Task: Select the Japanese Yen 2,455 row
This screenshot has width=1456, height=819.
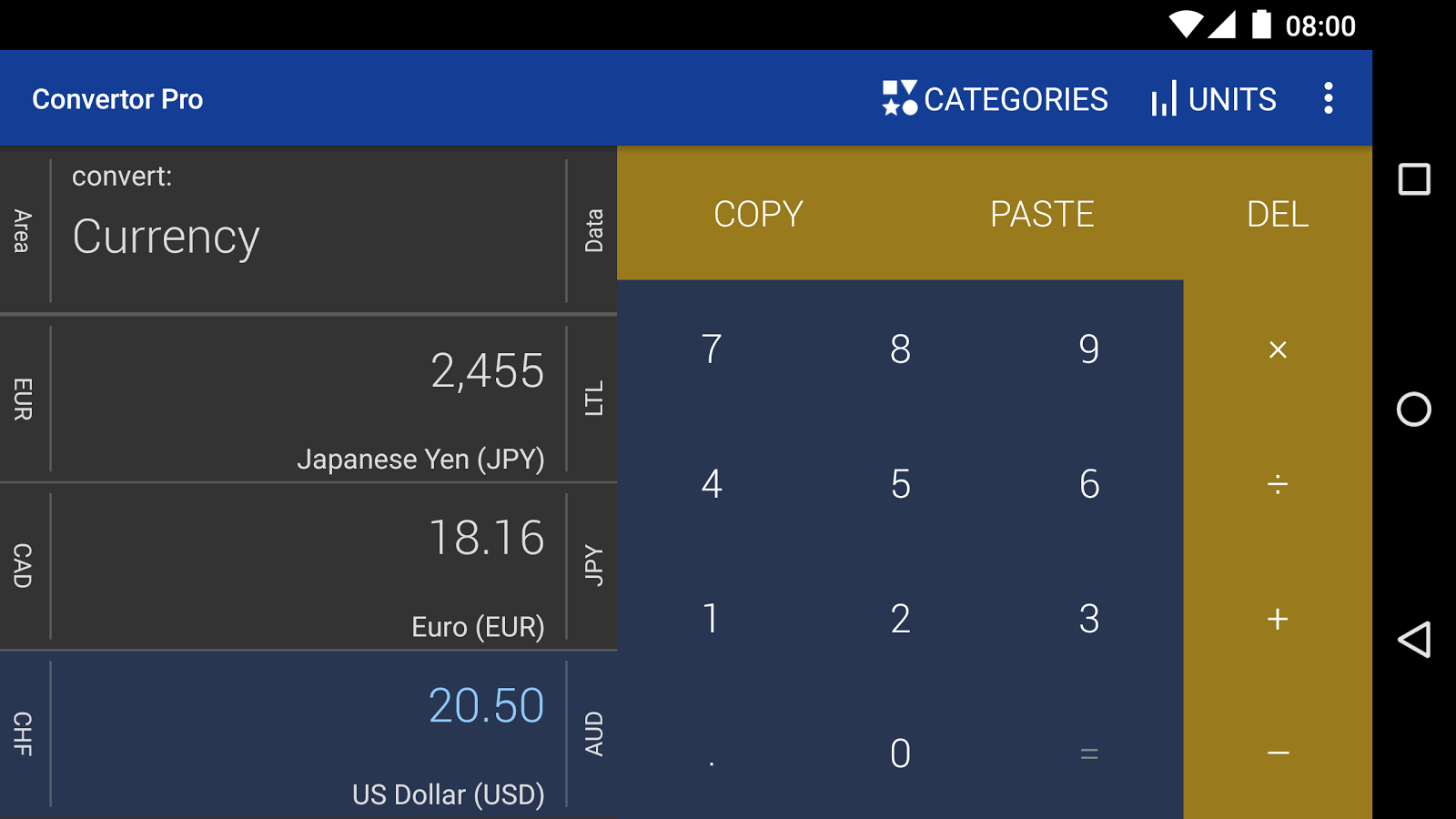Action: [x=308, y=399]
